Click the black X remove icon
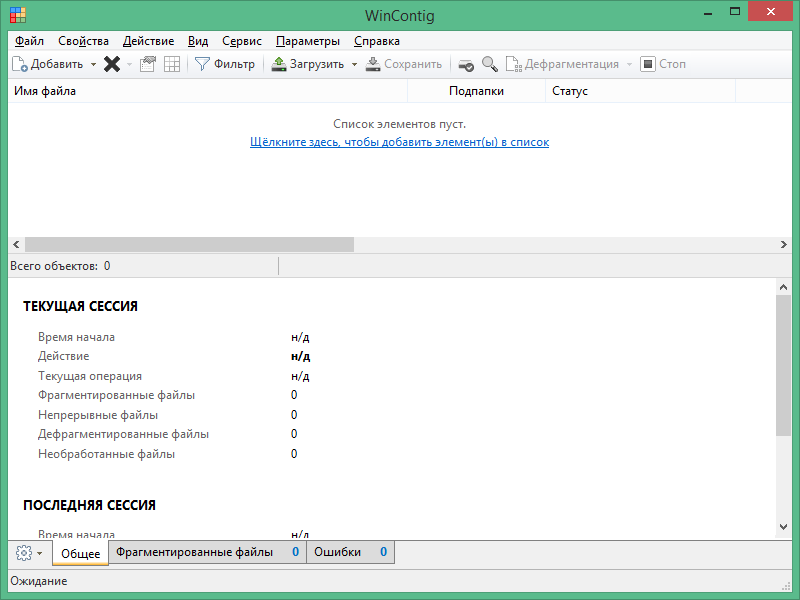Viewport: 800px width, 600px height. point(112,64)
